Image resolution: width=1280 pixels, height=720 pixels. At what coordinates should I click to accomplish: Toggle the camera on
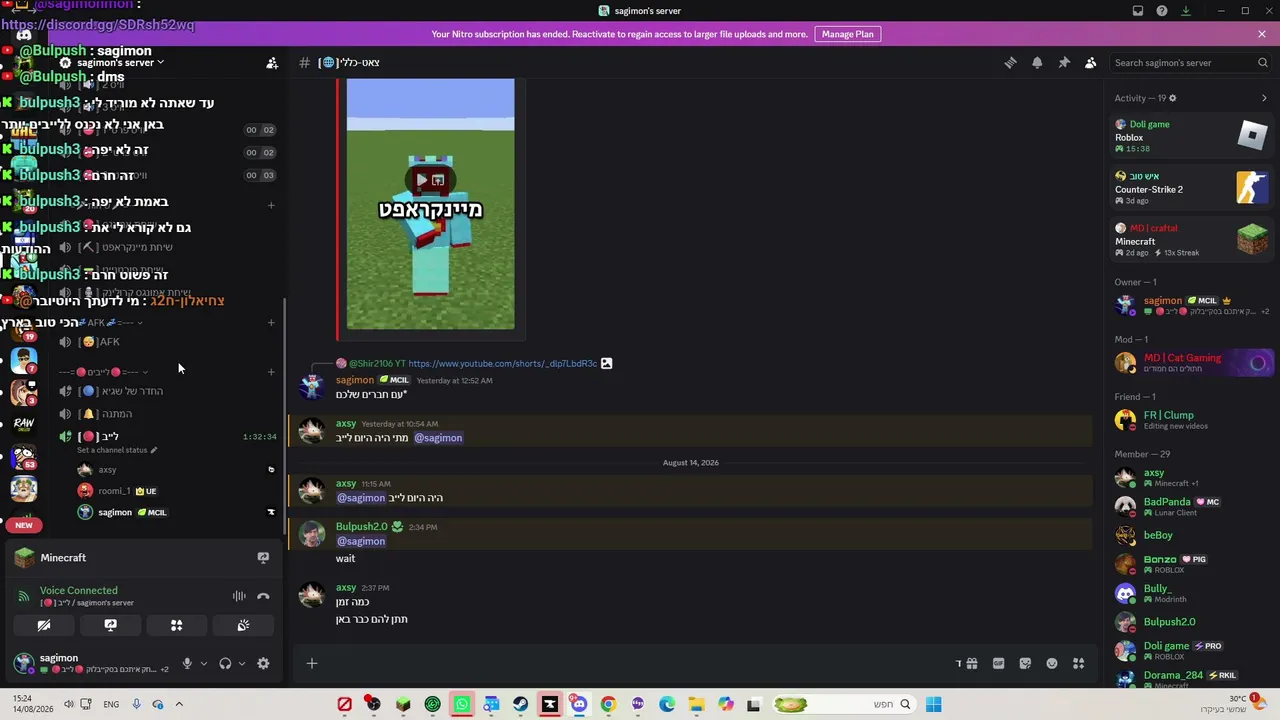point(44,625)
